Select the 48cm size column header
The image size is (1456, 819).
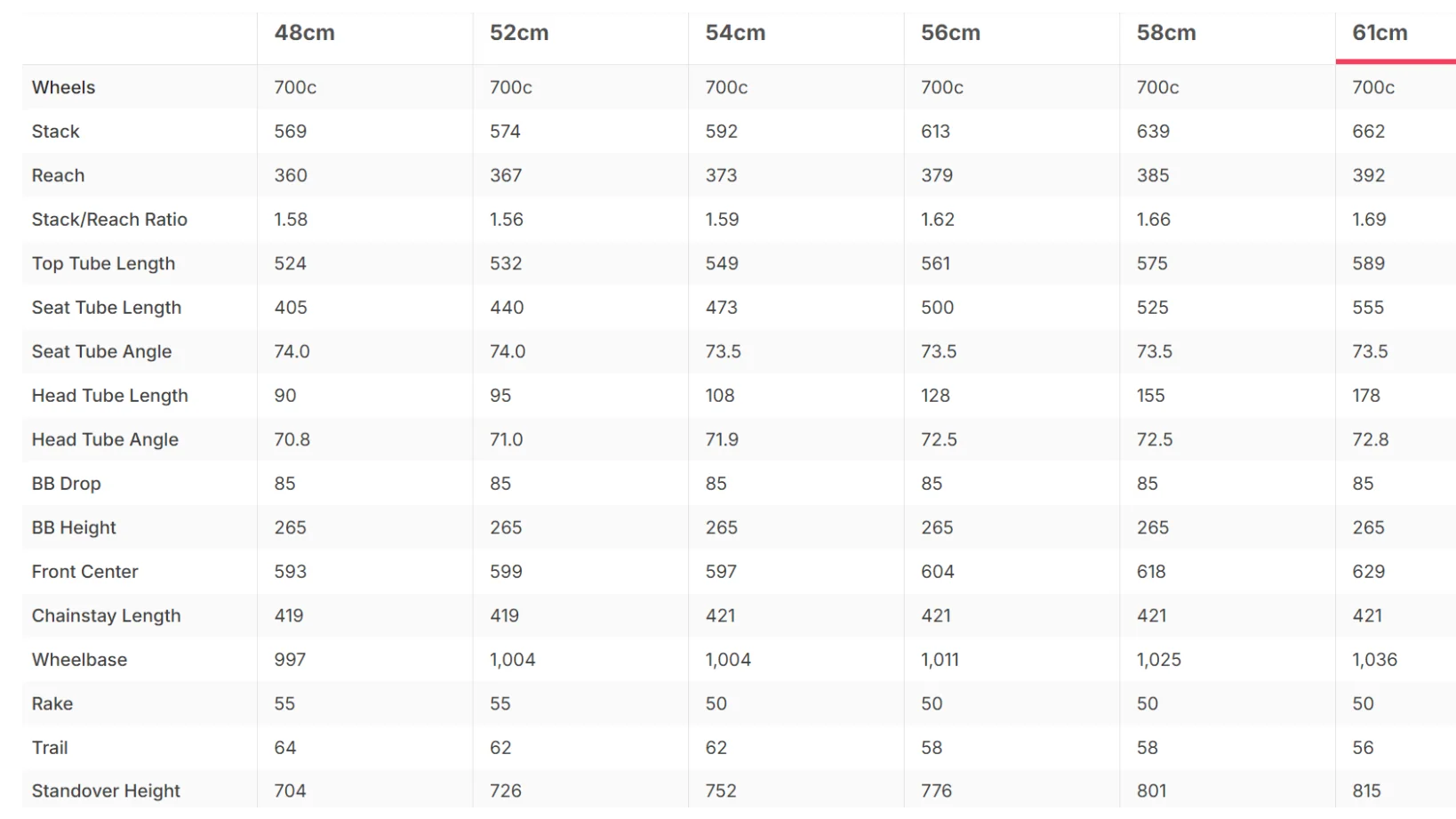(305, 33)
